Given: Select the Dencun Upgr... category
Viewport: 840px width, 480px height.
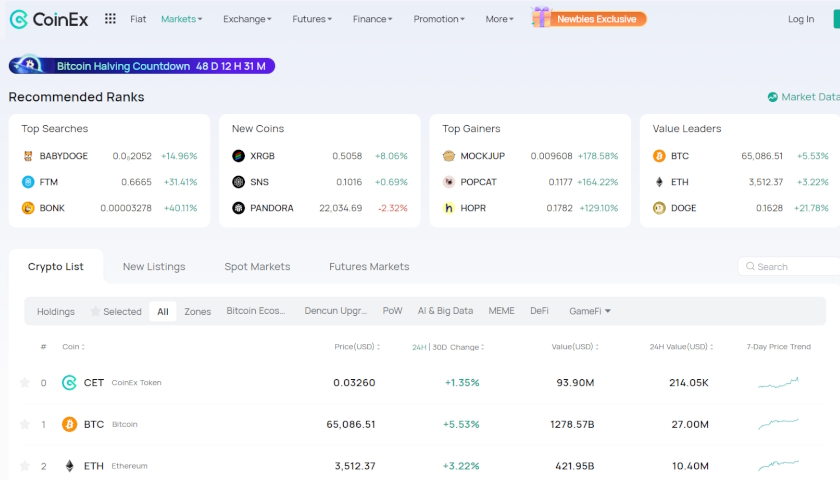Looking at the screenshot, I should point(335,311).
